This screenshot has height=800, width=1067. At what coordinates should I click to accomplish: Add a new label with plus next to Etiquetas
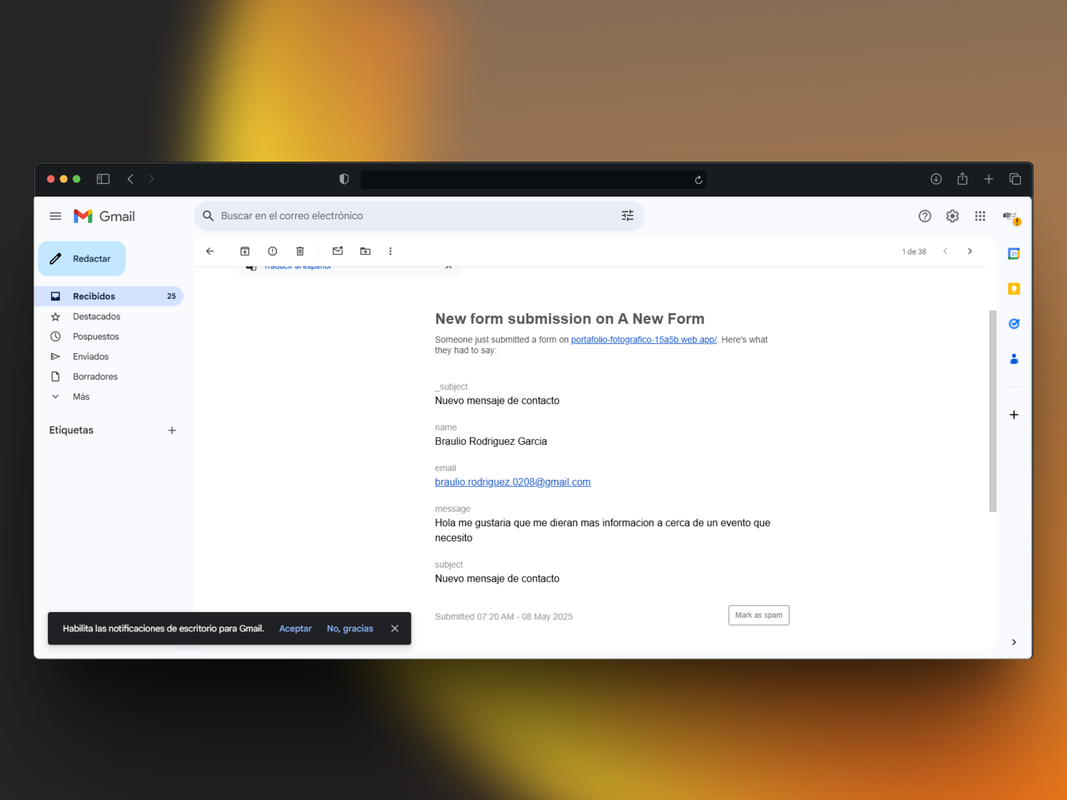tap(172, 430)
